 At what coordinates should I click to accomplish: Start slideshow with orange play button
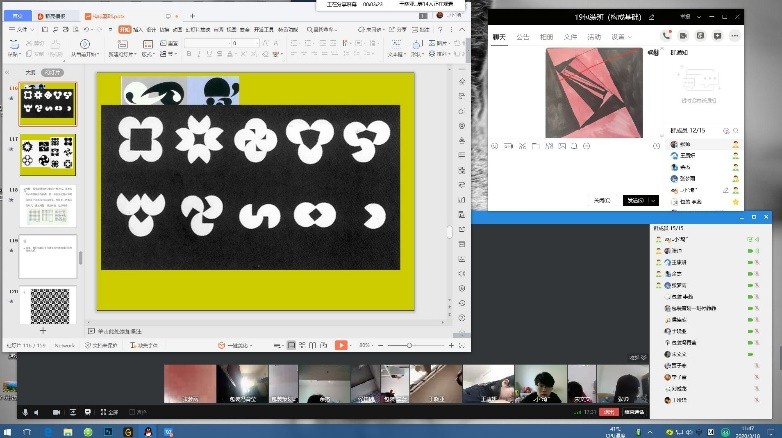click(341, 345)
